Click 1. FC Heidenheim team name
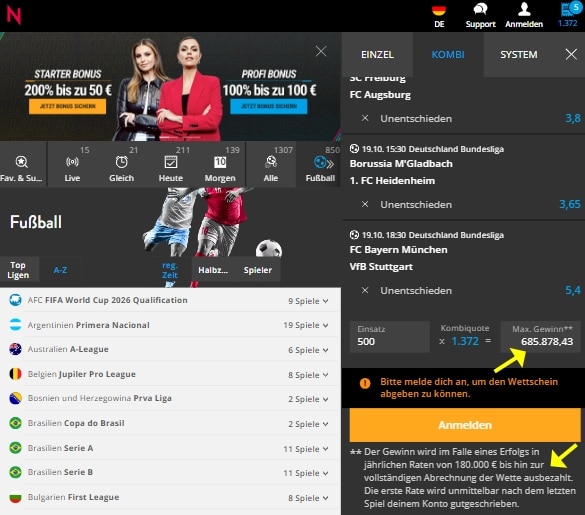 coord(392,181)
